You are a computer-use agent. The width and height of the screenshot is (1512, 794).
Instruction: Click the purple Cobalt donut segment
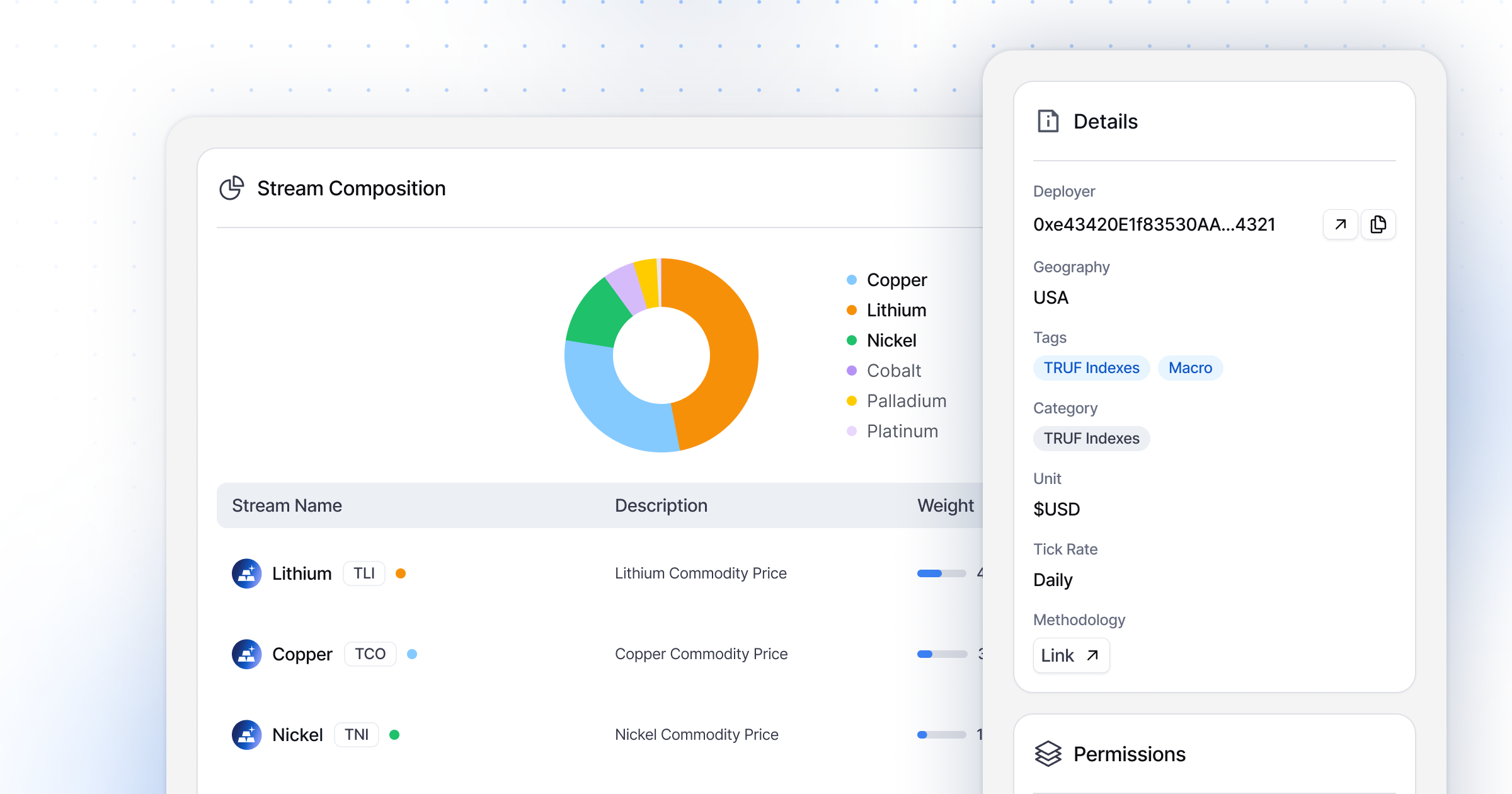[x=627, y=287]
